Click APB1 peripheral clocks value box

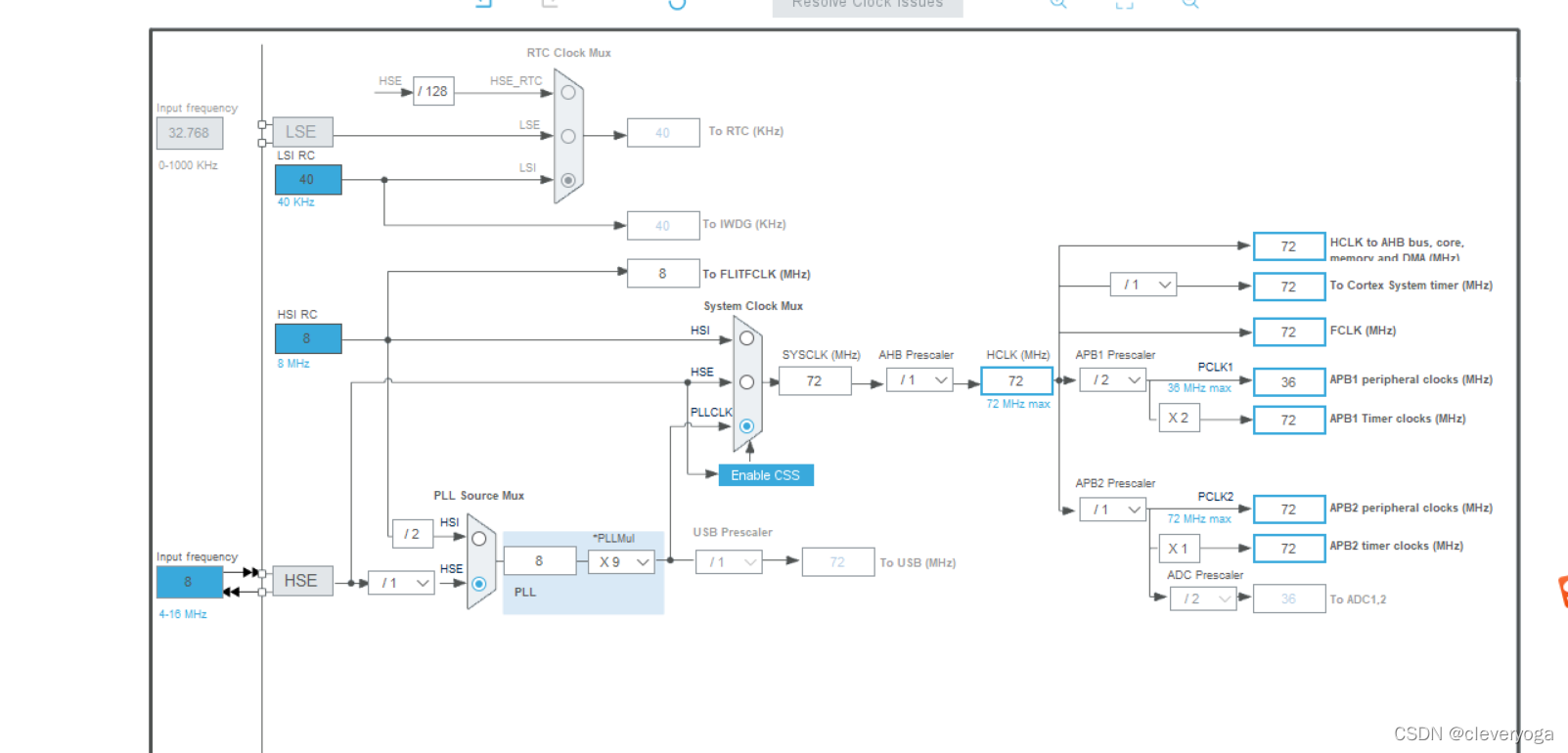point(1289,382)
